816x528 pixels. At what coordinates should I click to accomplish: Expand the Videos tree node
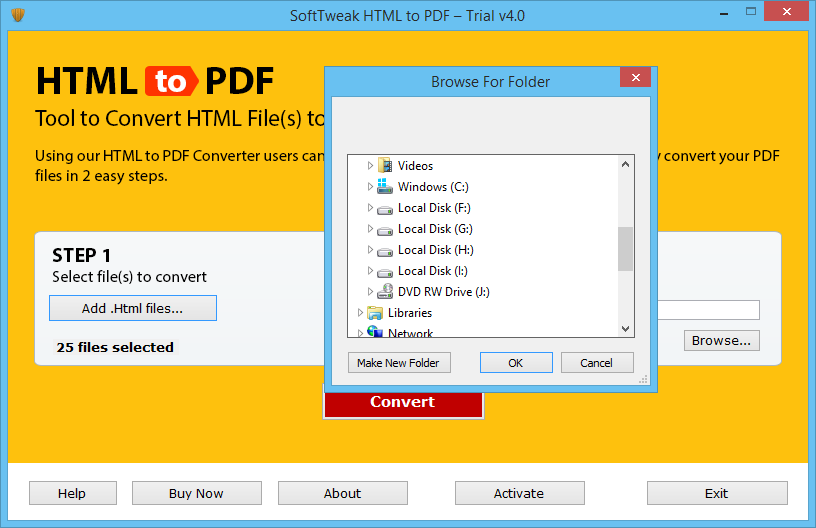point(370,165)
